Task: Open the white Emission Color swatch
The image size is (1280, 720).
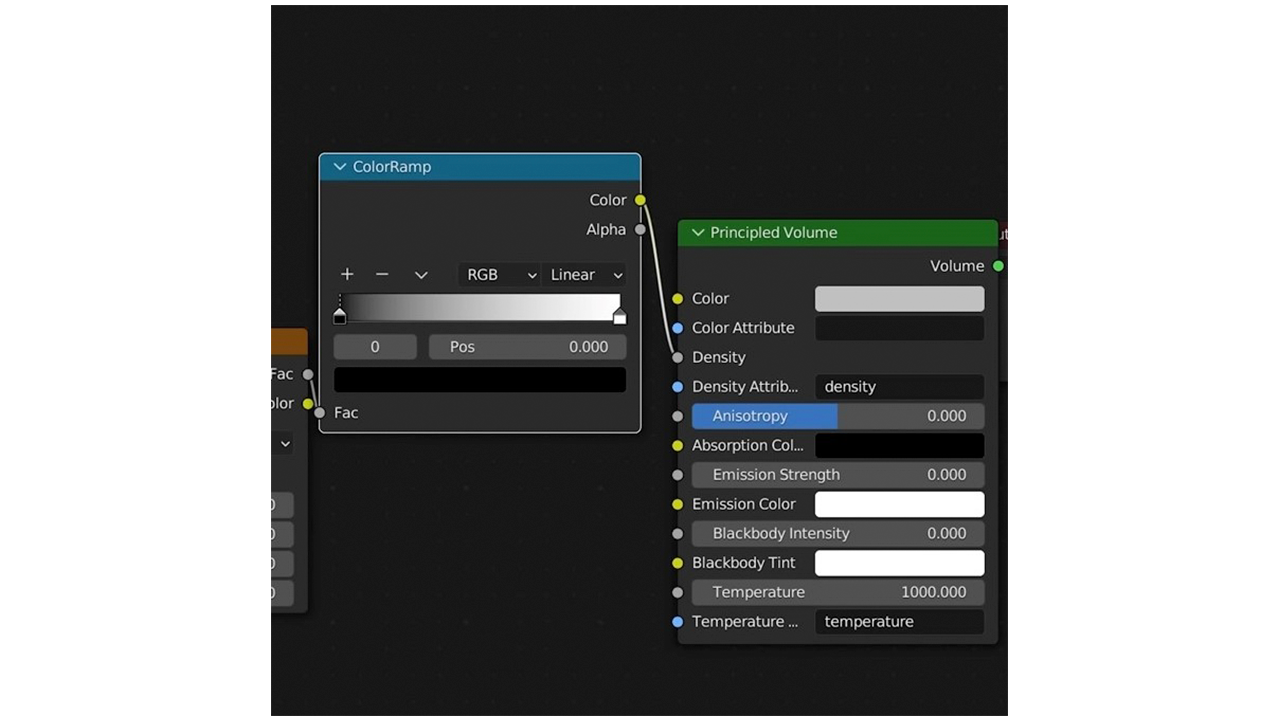Action: coord(900,504)
